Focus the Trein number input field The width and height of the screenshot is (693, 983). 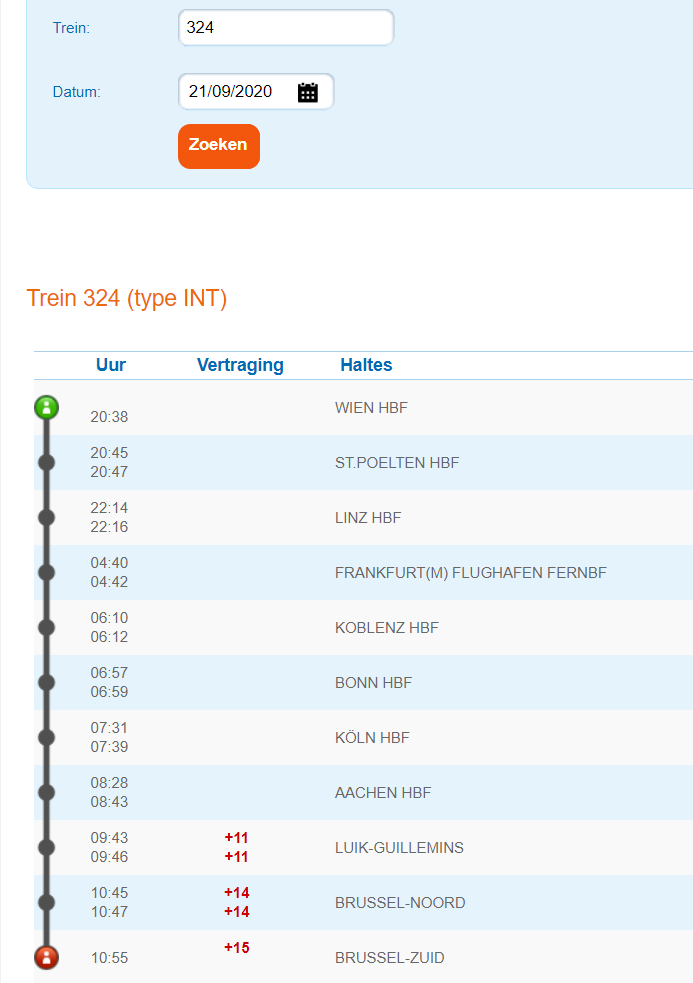pos(286,28)
